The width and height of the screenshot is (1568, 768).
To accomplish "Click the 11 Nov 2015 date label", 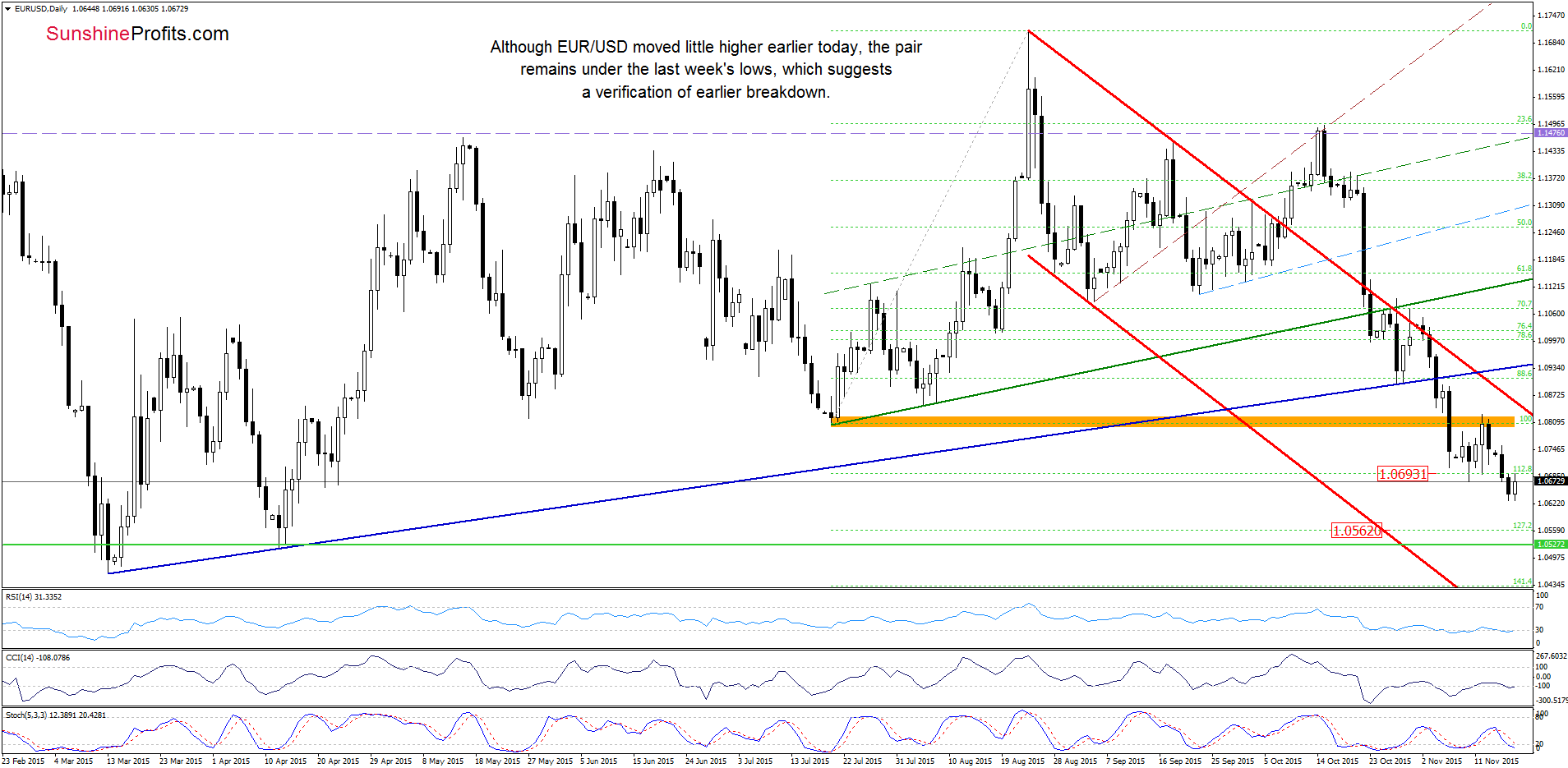I will (1496, 761).
